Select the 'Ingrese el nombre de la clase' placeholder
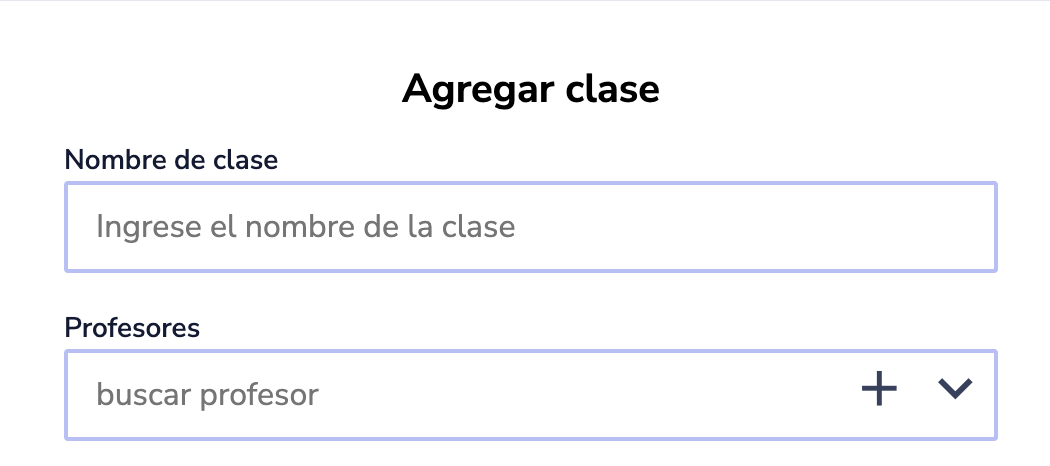Screen dimensions: 1050x466 tap(305, 227)
